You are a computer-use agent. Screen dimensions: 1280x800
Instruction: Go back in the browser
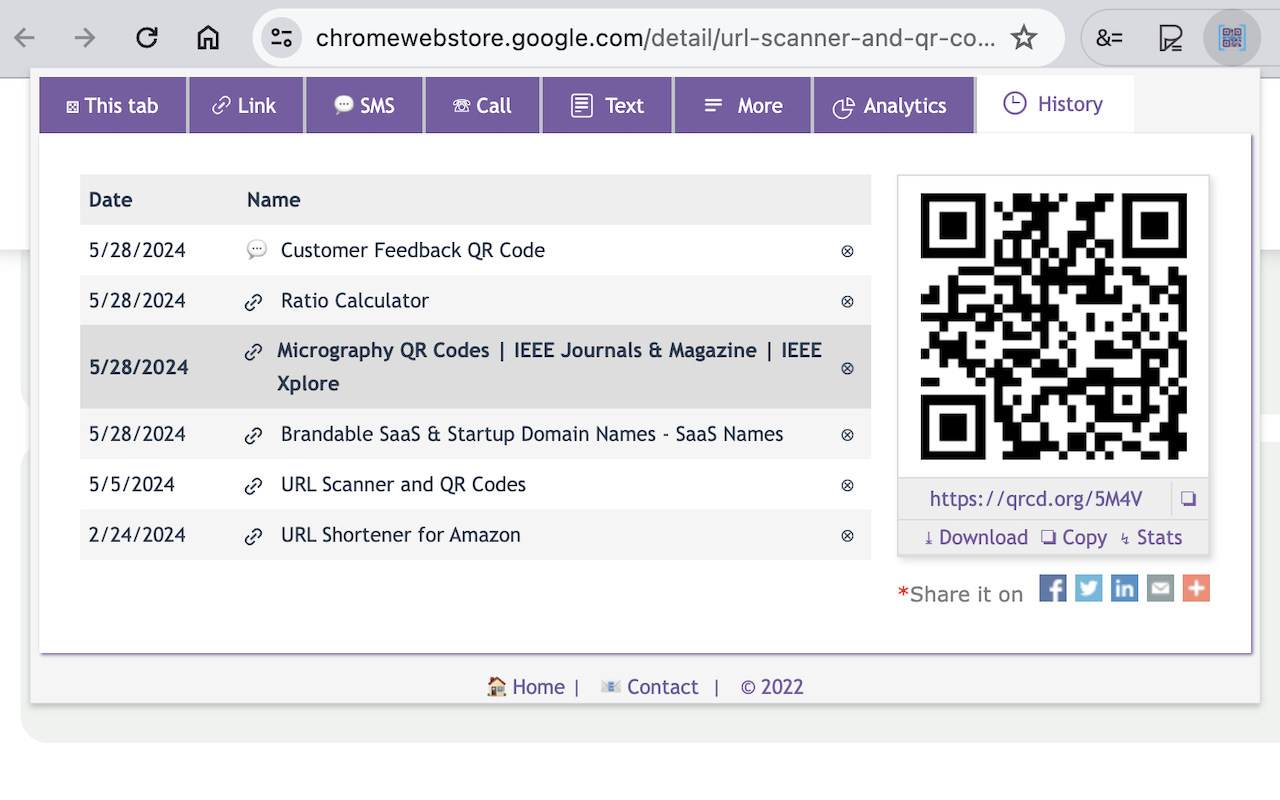[25, 38]
